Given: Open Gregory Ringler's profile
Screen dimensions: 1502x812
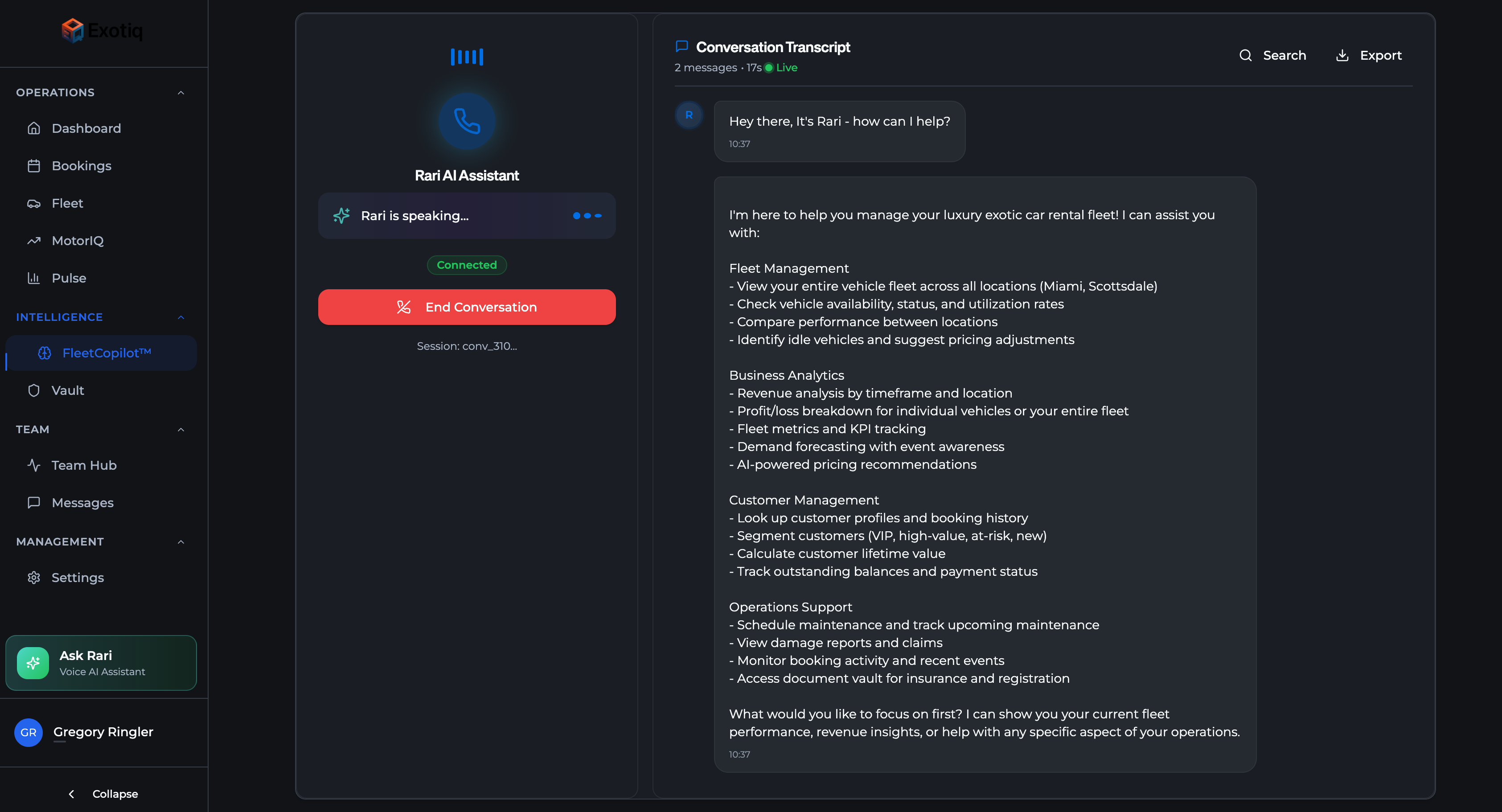Looking at the screenshot, I should pos(103,732).
